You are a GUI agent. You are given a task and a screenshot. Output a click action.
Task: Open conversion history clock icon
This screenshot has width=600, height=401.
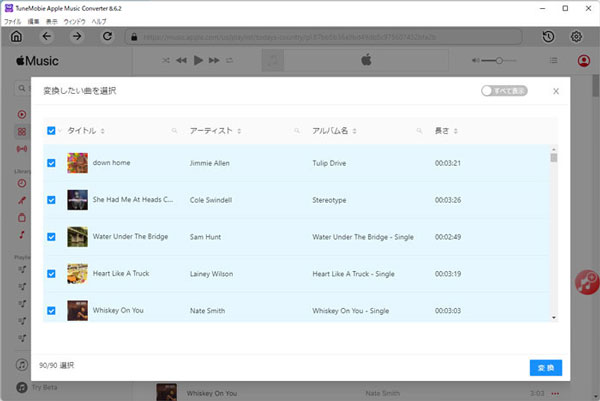[548, 37]
